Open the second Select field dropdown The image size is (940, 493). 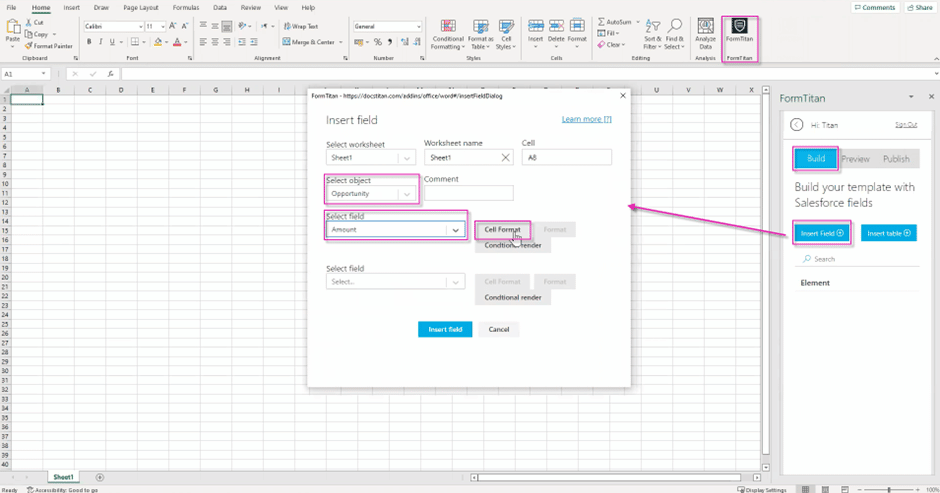(395, 282)
